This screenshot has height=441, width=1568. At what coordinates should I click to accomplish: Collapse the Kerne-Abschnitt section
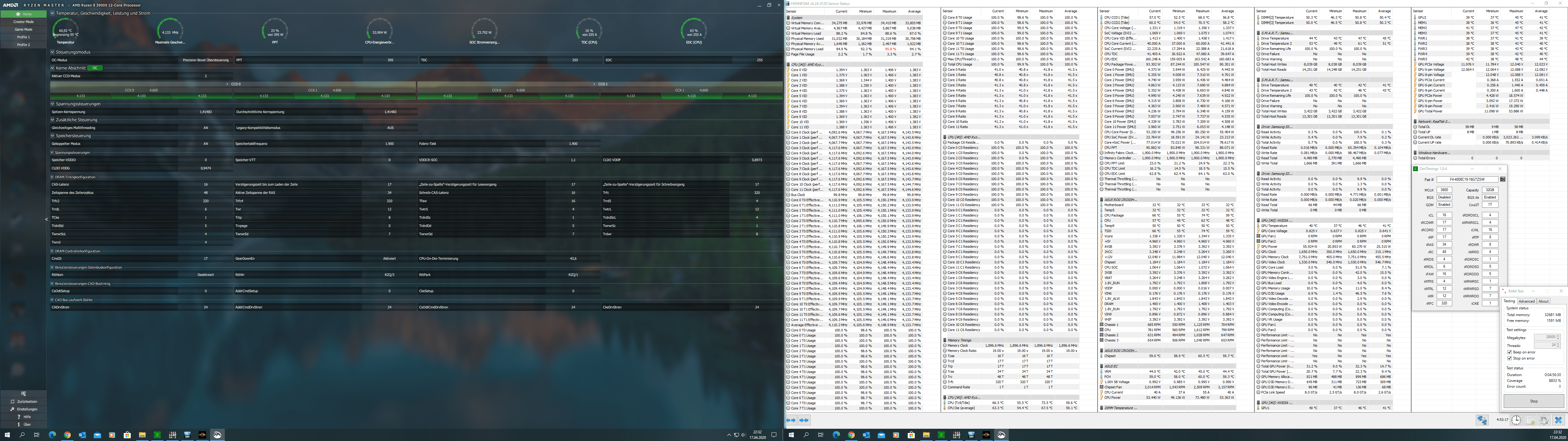coord(52,68)
